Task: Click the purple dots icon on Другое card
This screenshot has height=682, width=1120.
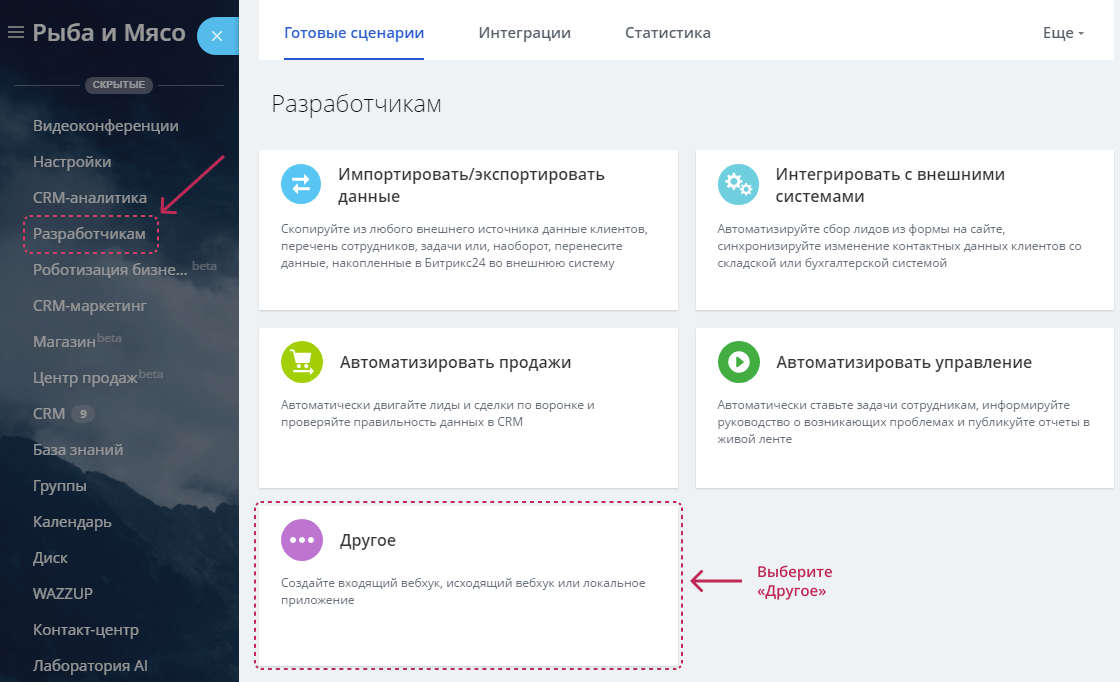Action: coord(301,540)
